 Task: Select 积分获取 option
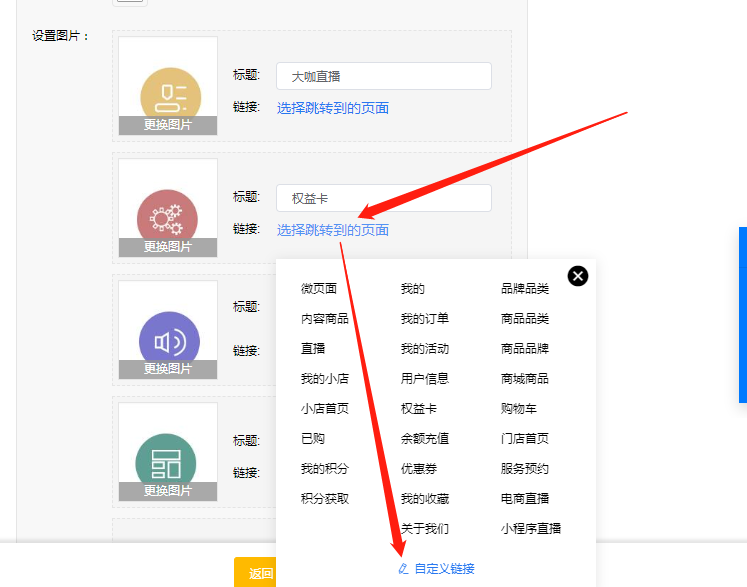(325, 499)
